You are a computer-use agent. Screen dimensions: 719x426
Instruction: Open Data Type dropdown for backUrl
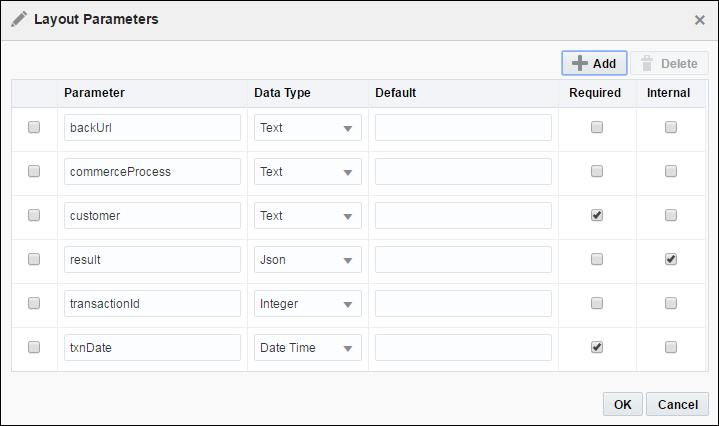(308, 127)
